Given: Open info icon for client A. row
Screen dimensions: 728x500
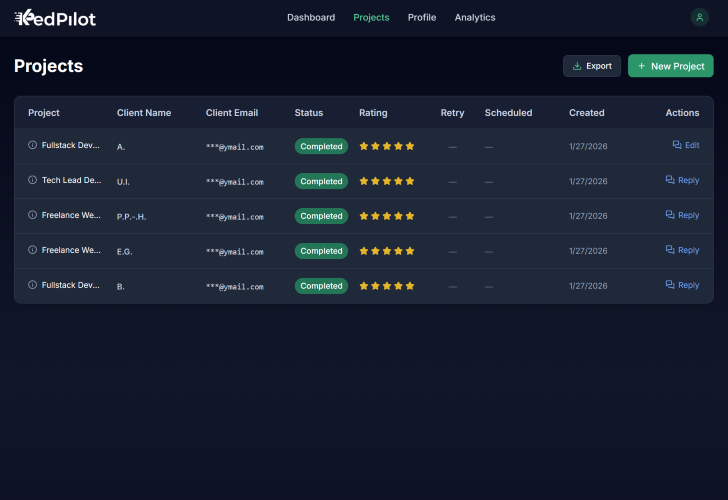Looking at the screenshot, I should 32,145.
